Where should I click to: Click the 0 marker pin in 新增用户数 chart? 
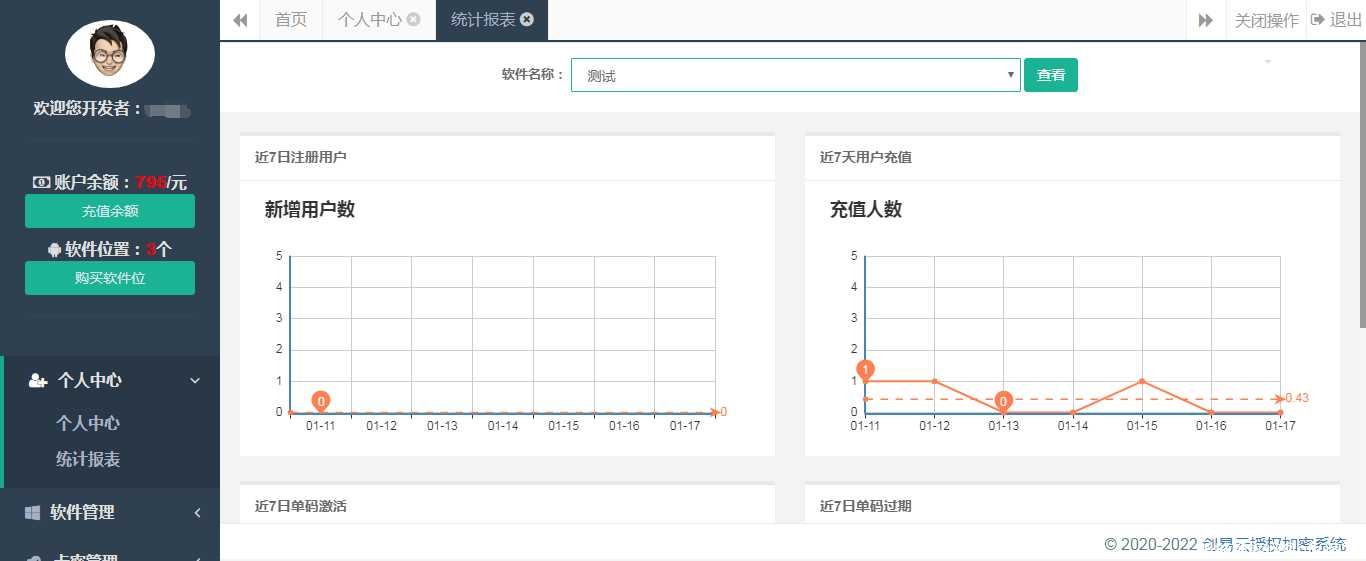[x=321, y=401]
